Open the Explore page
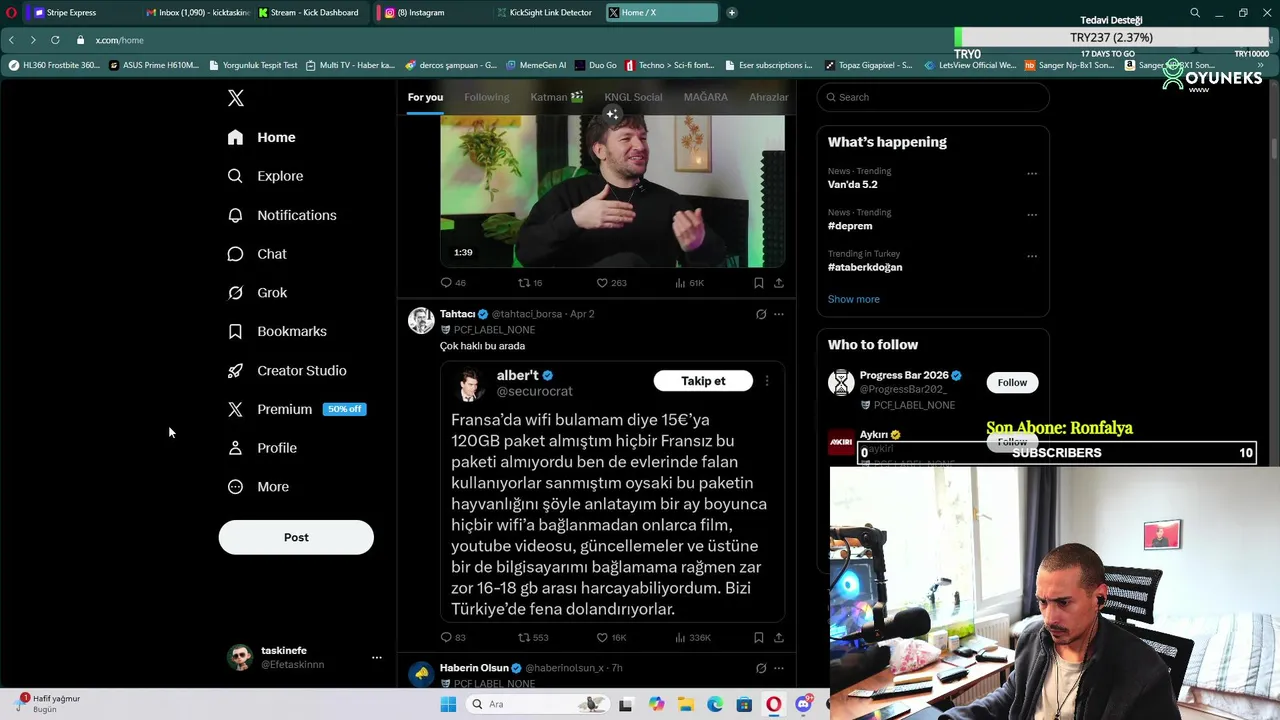The image size is (1280, 720). click(265, 176)
